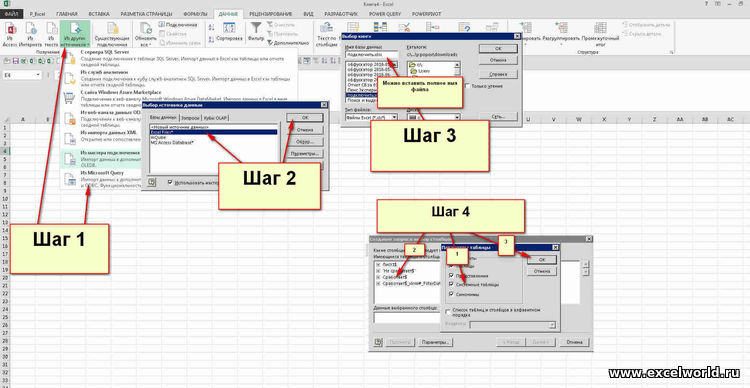Open 'Тип файлов' combo box
Screen dimensions: 750x388
tap(371, 116)
